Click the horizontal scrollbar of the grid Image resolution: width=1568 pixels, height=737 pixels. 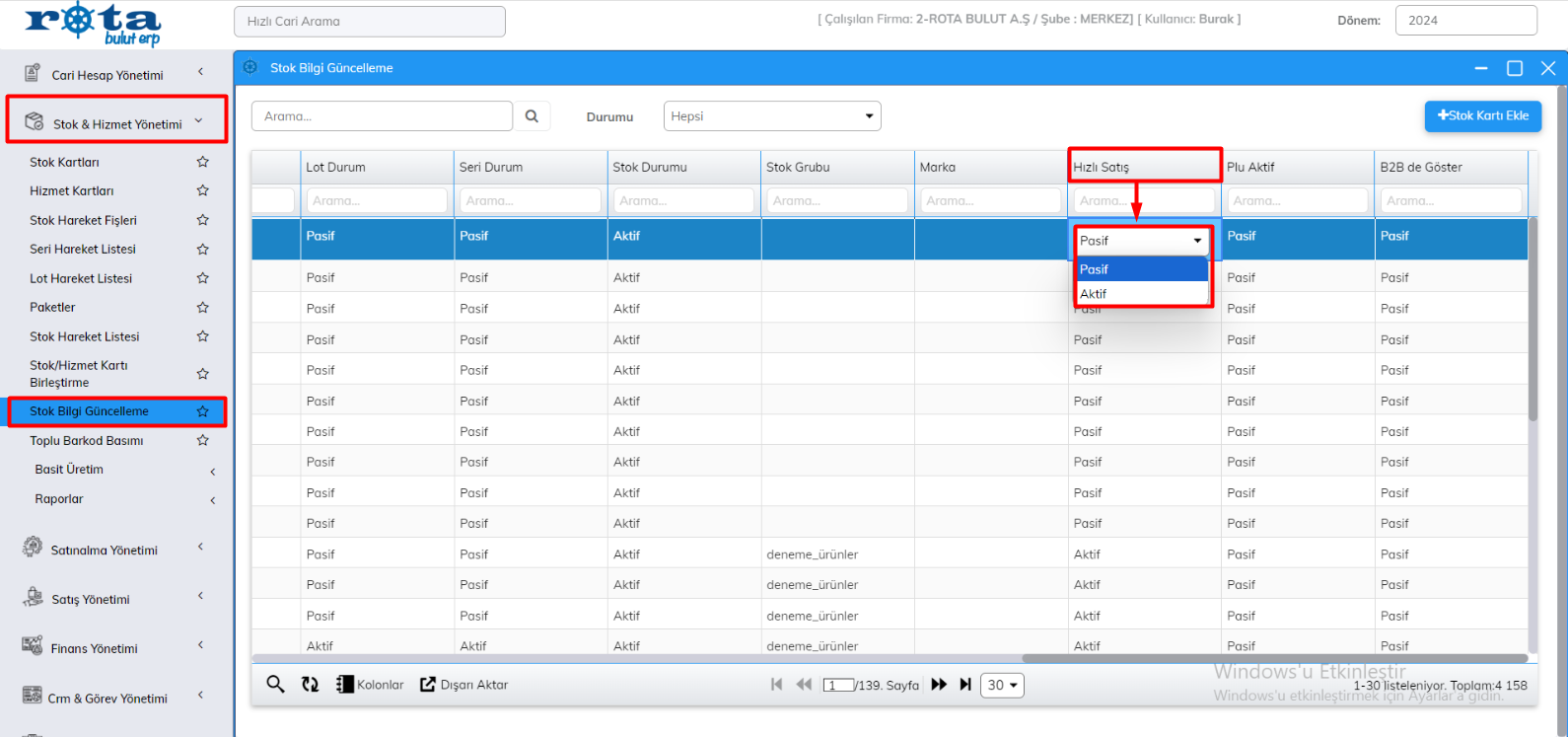1272,658
